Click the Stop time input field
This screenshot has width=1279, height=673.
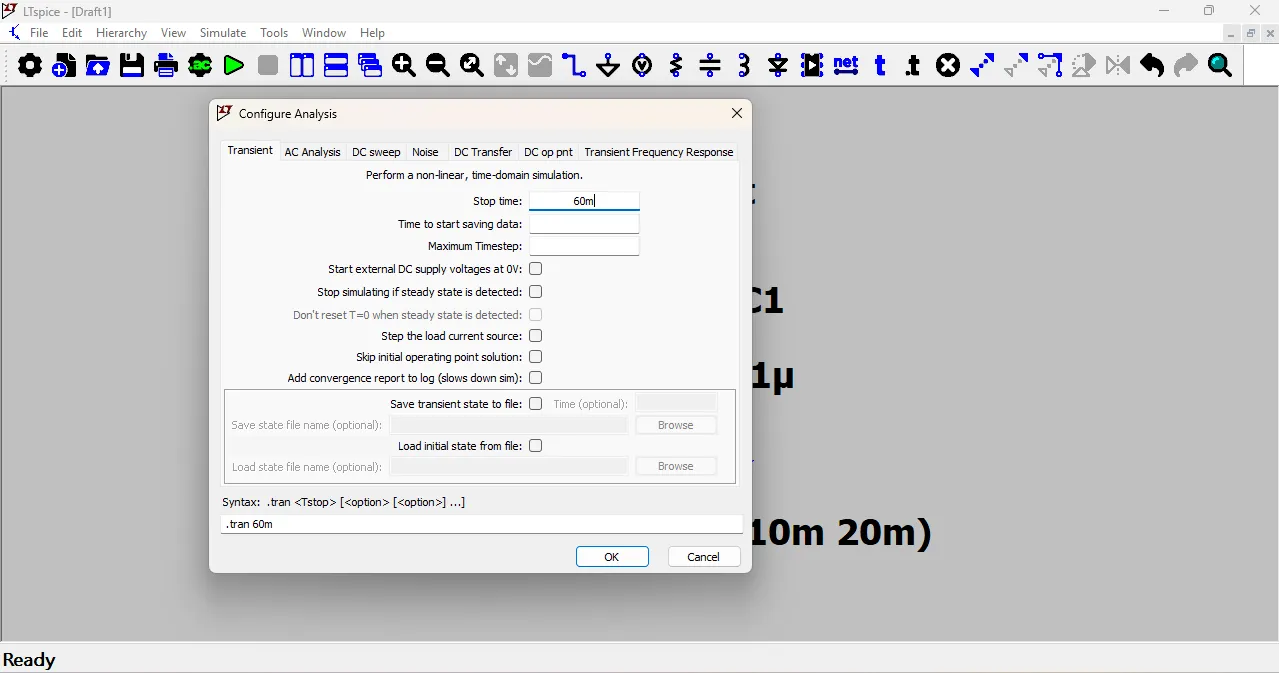(x=584, y=201)
